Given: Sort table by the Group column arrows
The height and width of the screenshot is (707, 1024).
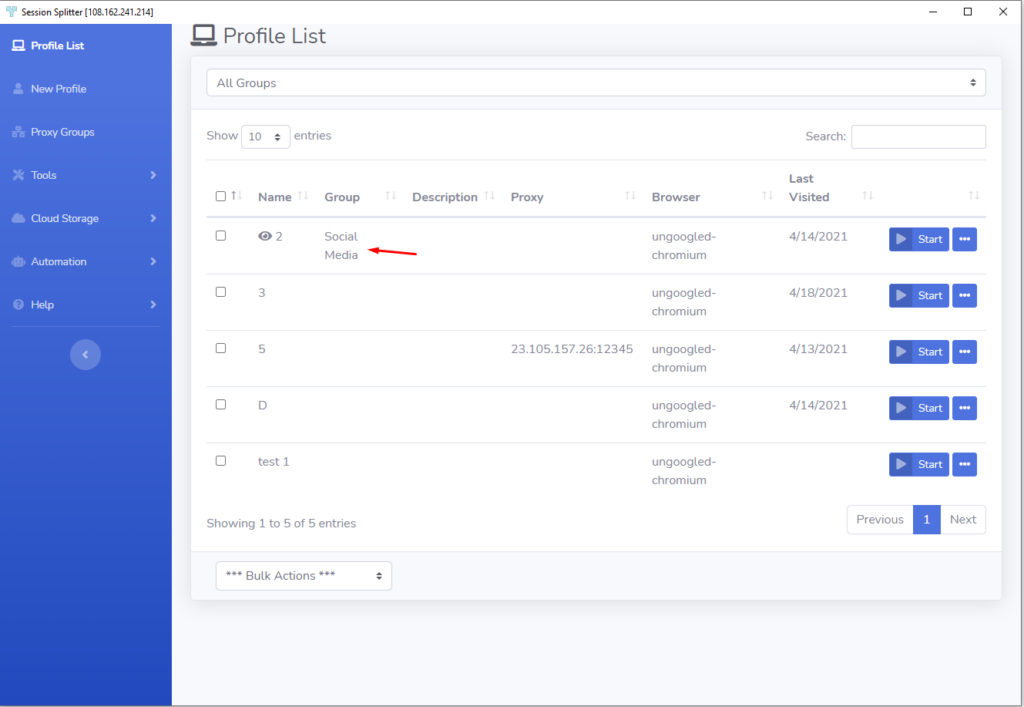Looking at the screenshot, I should click(391, 196).
